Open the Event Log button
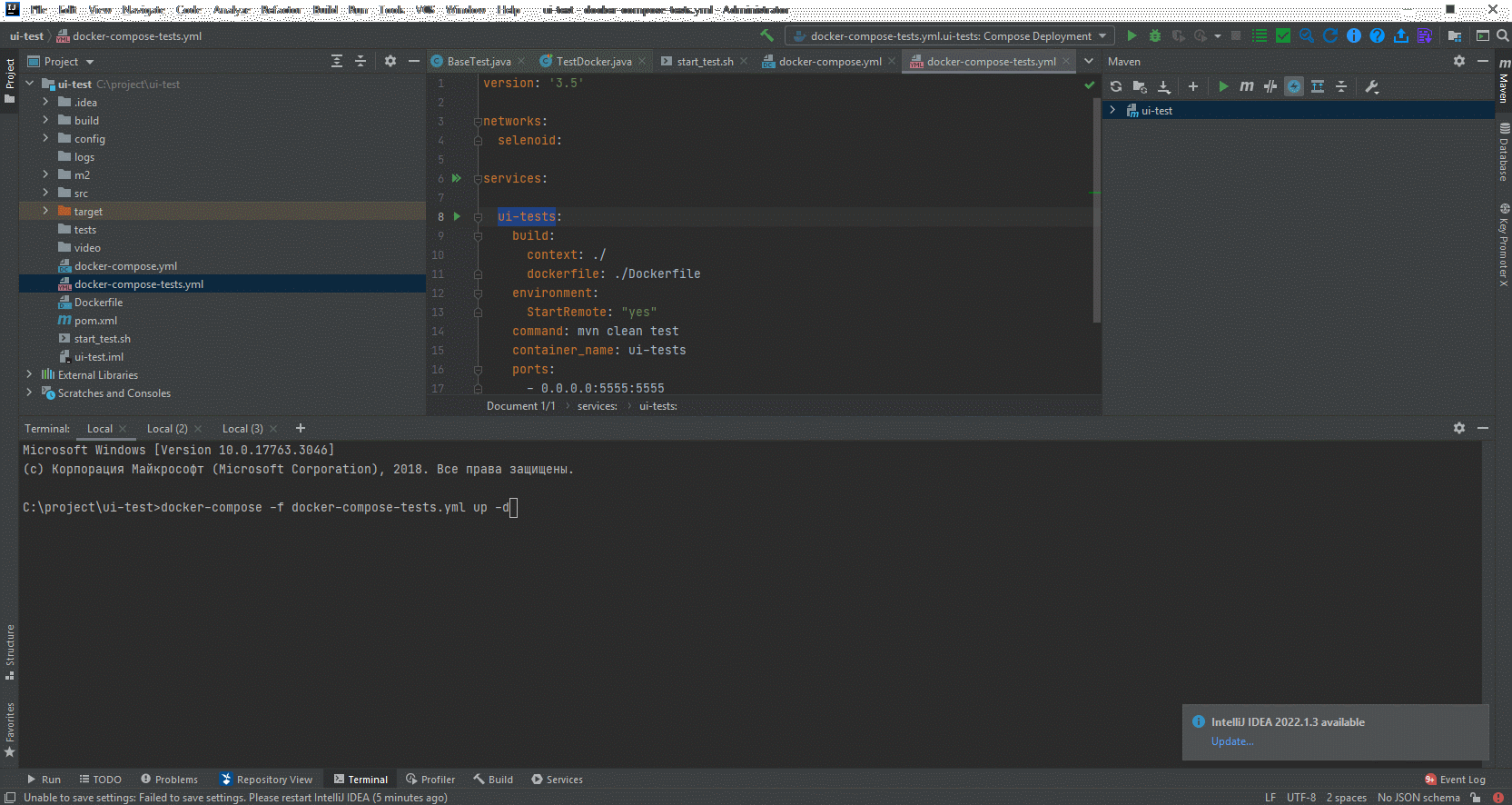1512x805 pixels. point(1455,779)
